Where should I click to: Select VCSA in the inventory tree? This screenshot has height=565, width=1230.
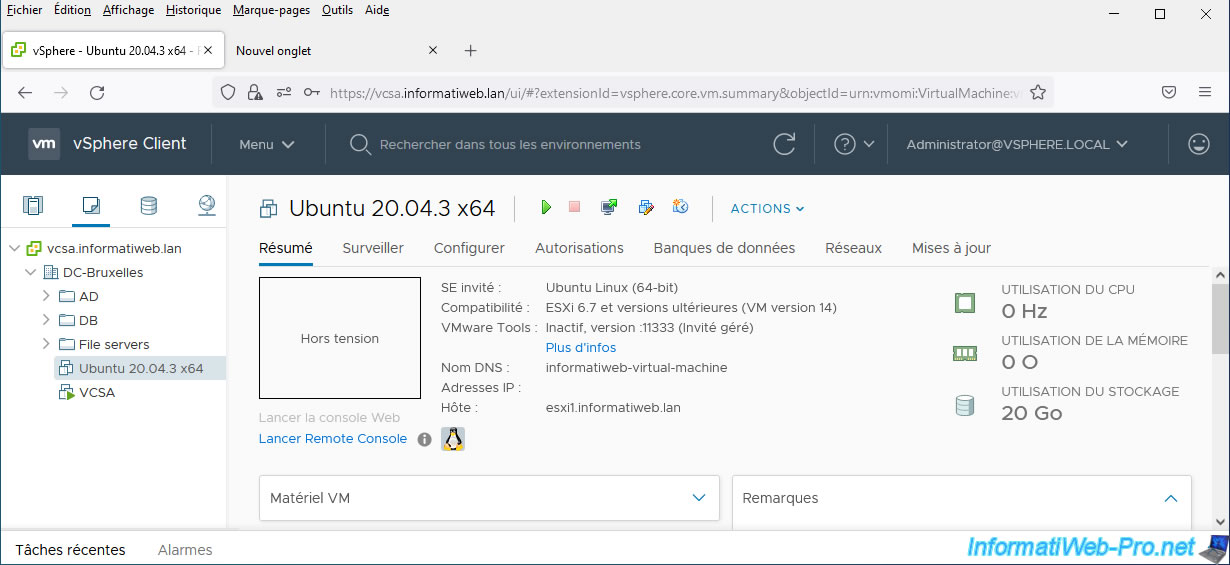[97, 392]
